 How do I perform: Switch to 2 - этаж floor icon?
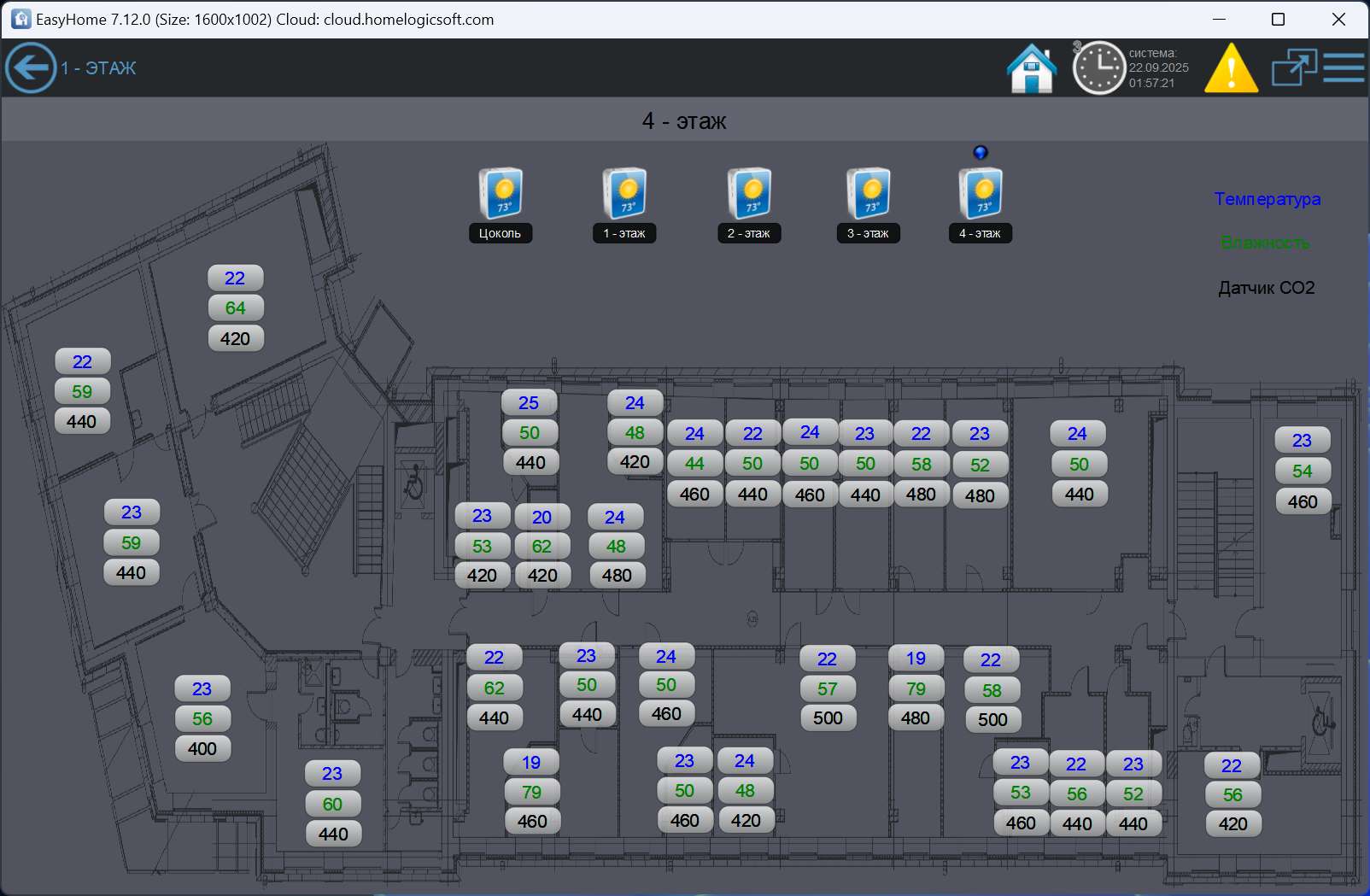749,193
